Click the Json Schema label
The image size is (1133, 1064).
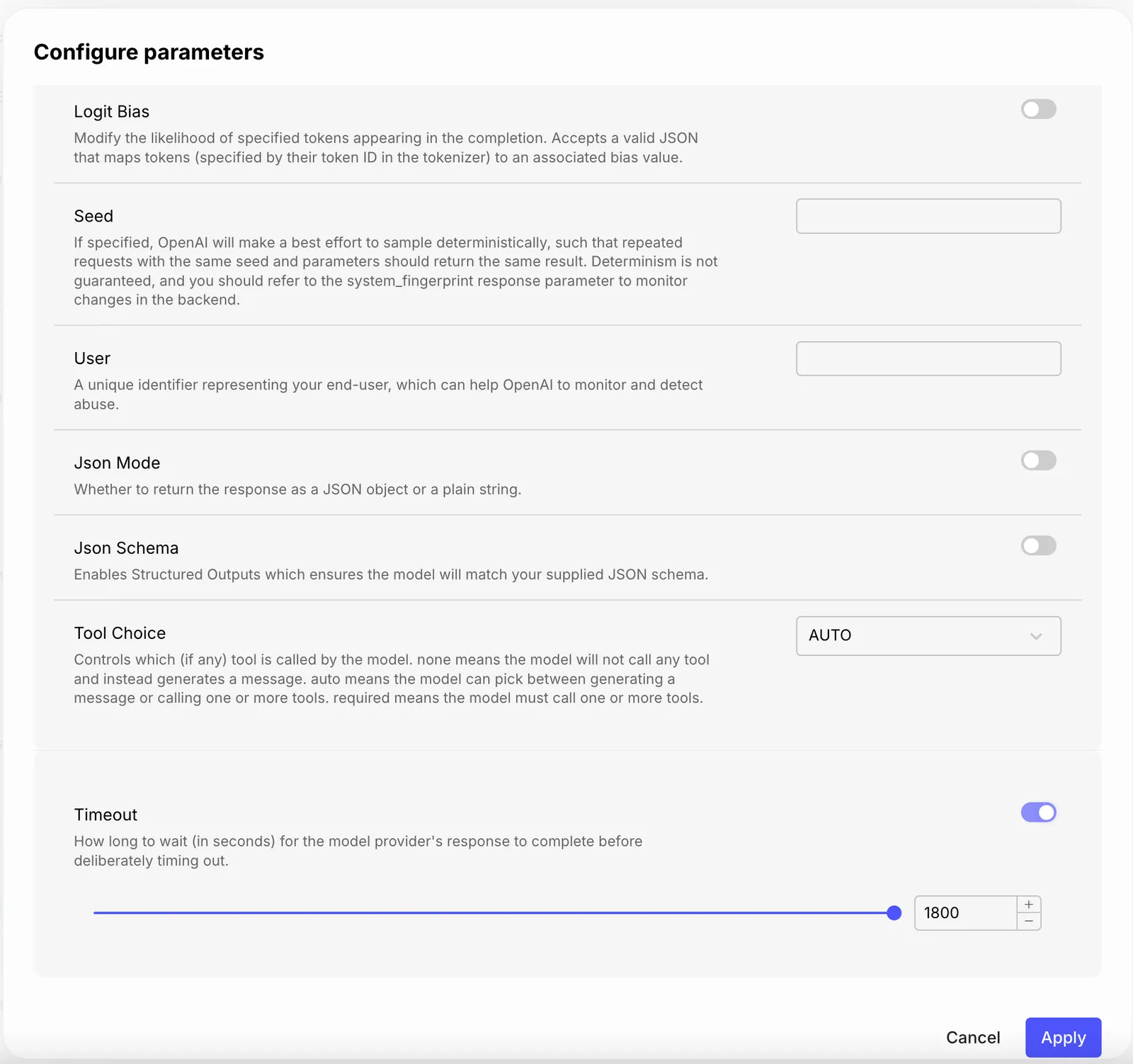(x=126, y=548)
